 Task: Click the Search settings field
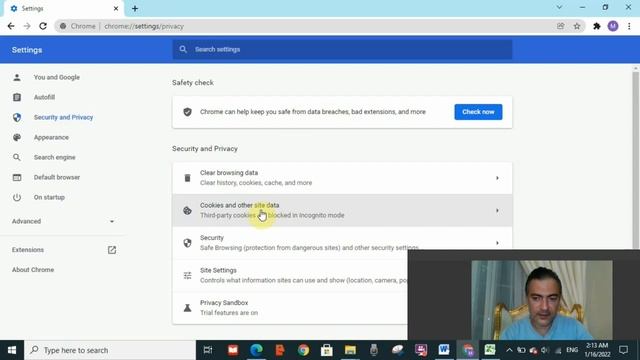342,49
